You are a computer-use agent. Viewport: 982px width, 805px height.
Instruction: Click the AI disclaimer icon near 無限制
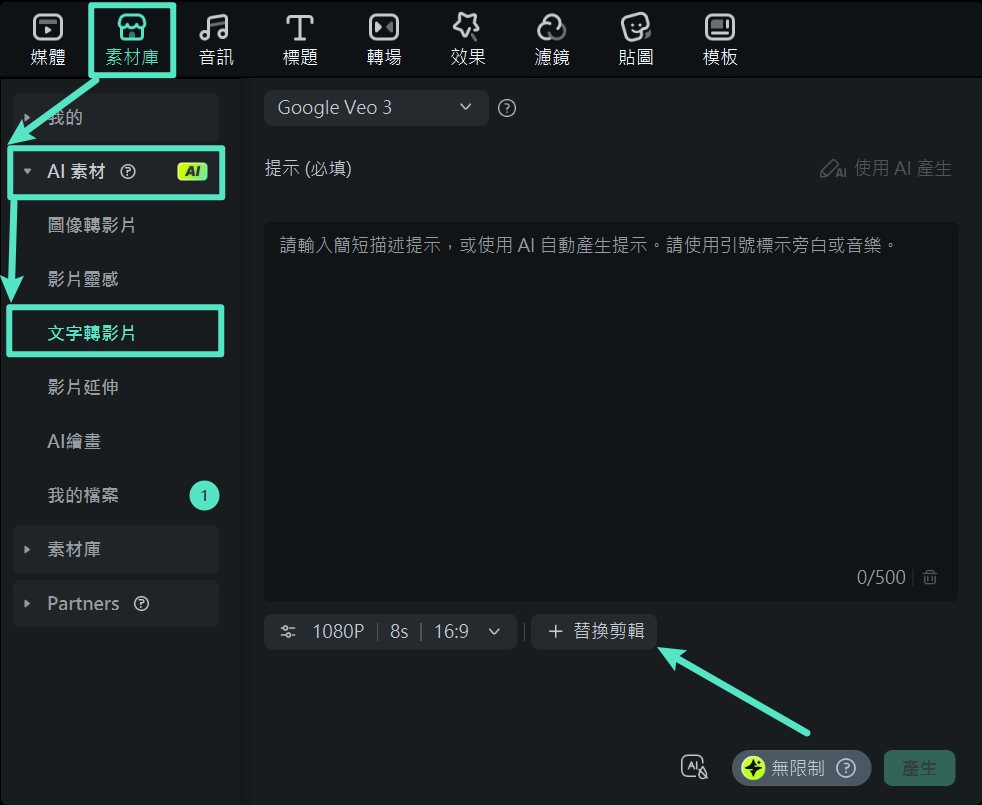click(x=695, y=765)
